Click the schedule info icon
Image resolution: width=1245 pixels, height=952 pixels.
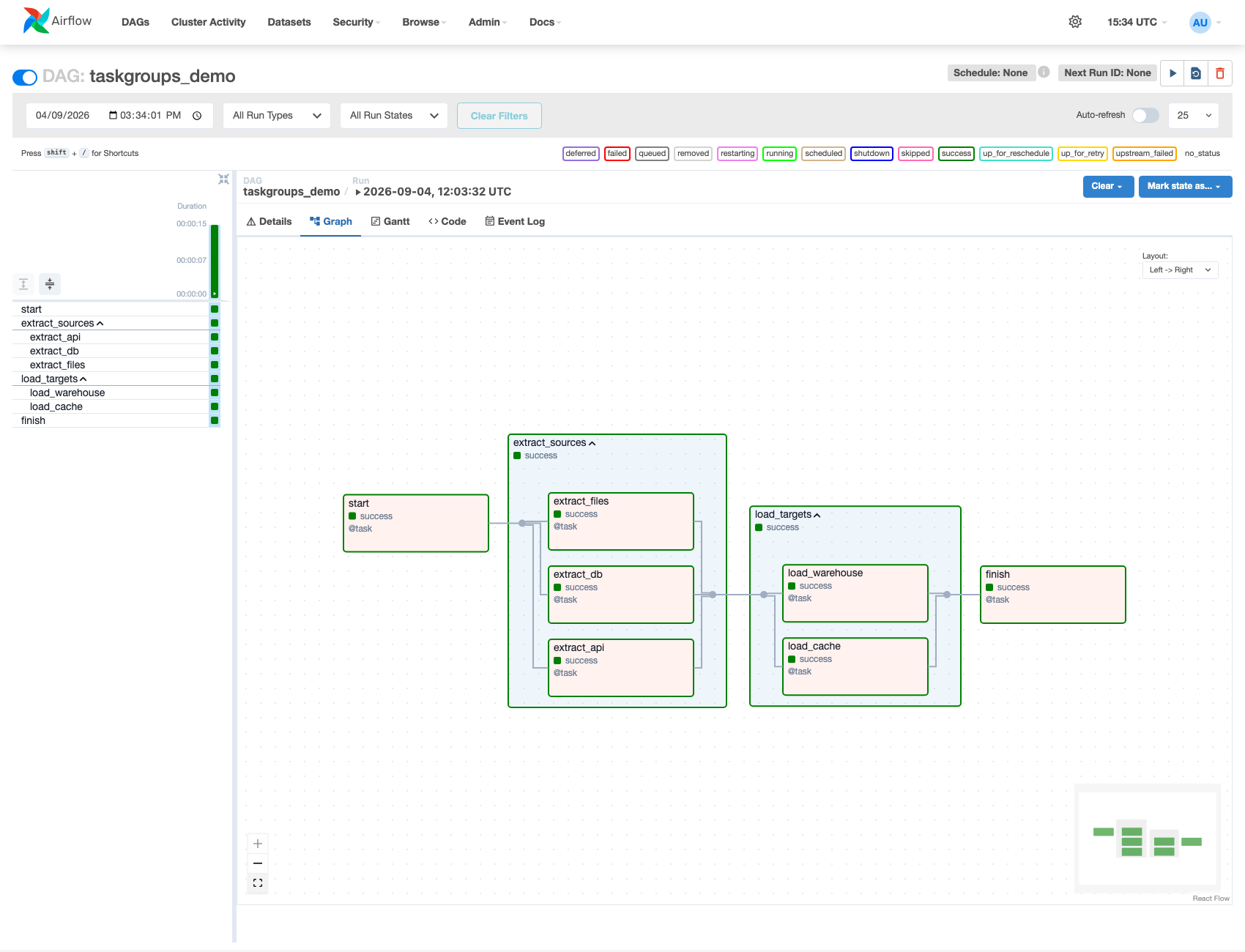point(1044,72)
